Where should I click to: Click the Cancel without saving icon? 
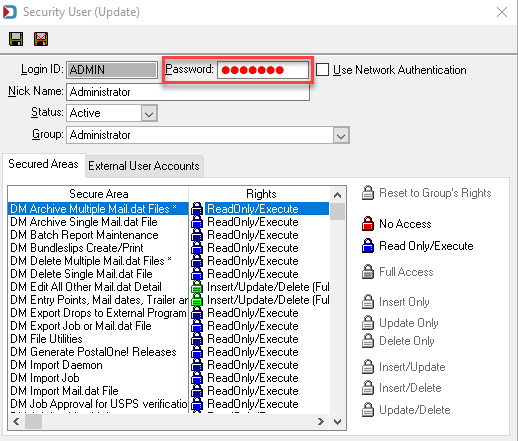(x=41, y=39)
